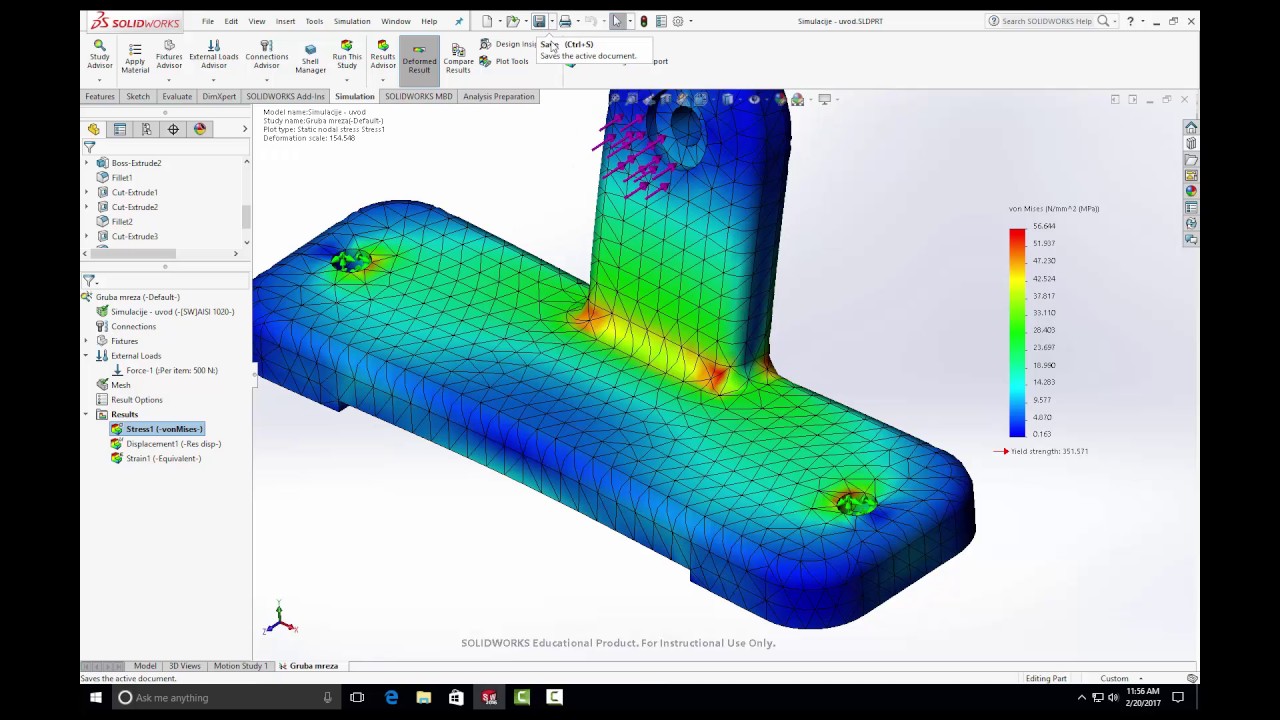The height and width of the screenshot is (720, 1280).
Task: Open the Tools menu
Action: pyautogui.click(x=314, y=21)
